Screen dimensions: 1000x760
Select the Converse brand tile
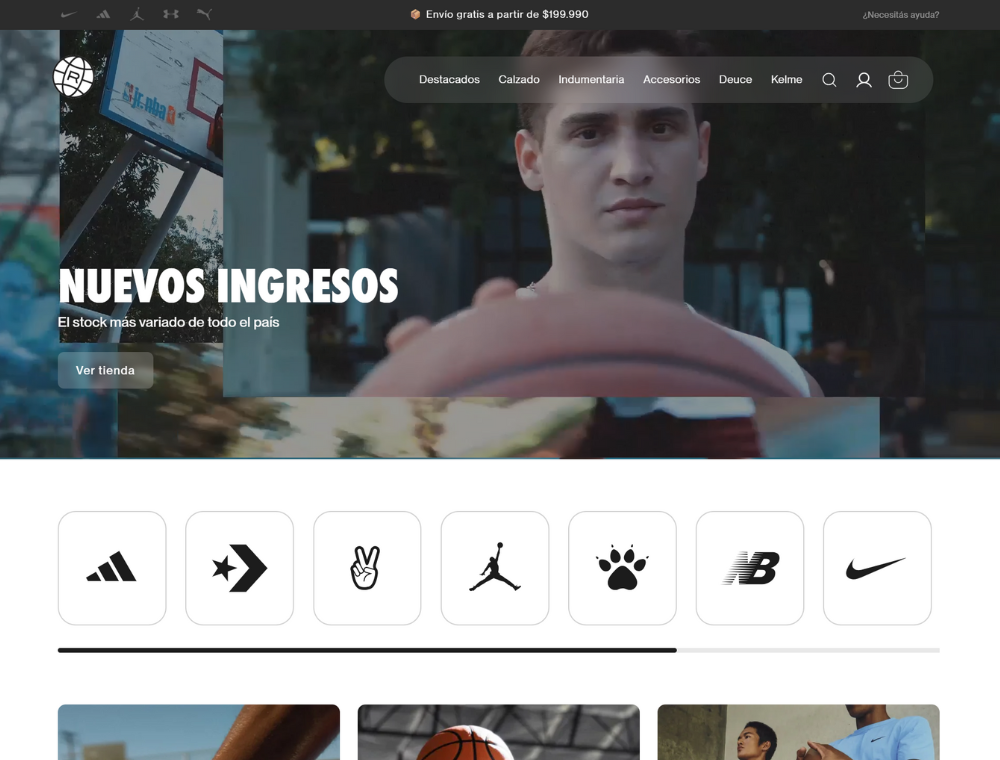[x=239, y=568]
